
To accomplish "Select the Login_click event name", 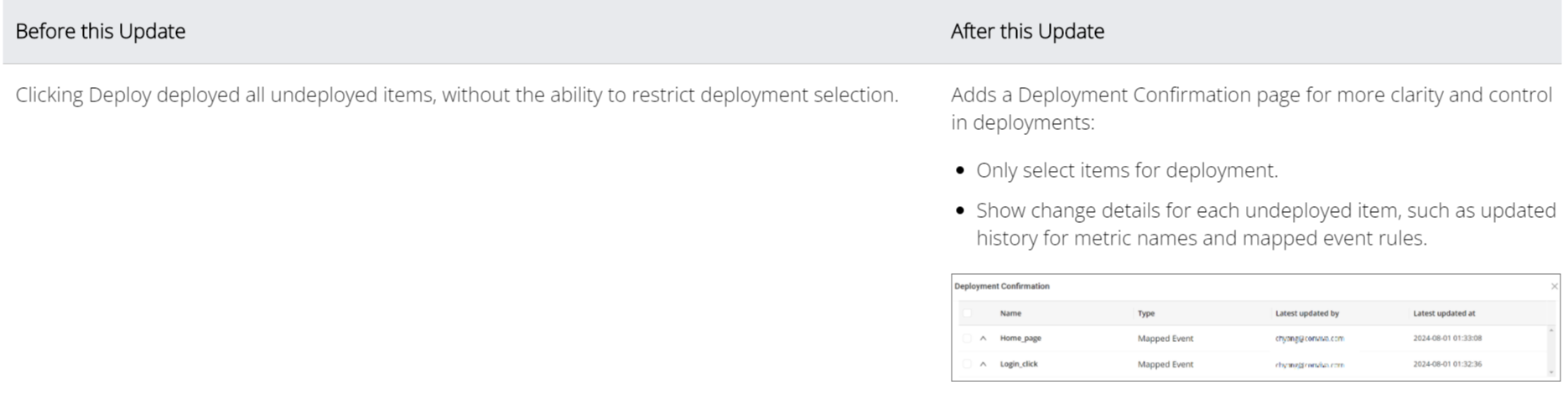I will point(1019,364).
